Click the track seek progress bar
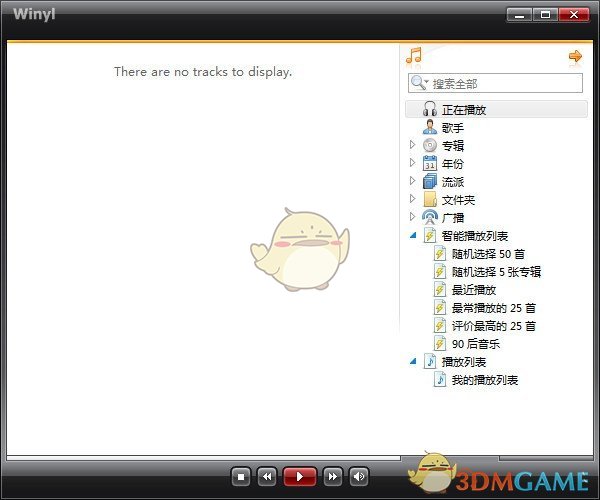The width and height of the screenshot is (600, 500). point(200,458)
